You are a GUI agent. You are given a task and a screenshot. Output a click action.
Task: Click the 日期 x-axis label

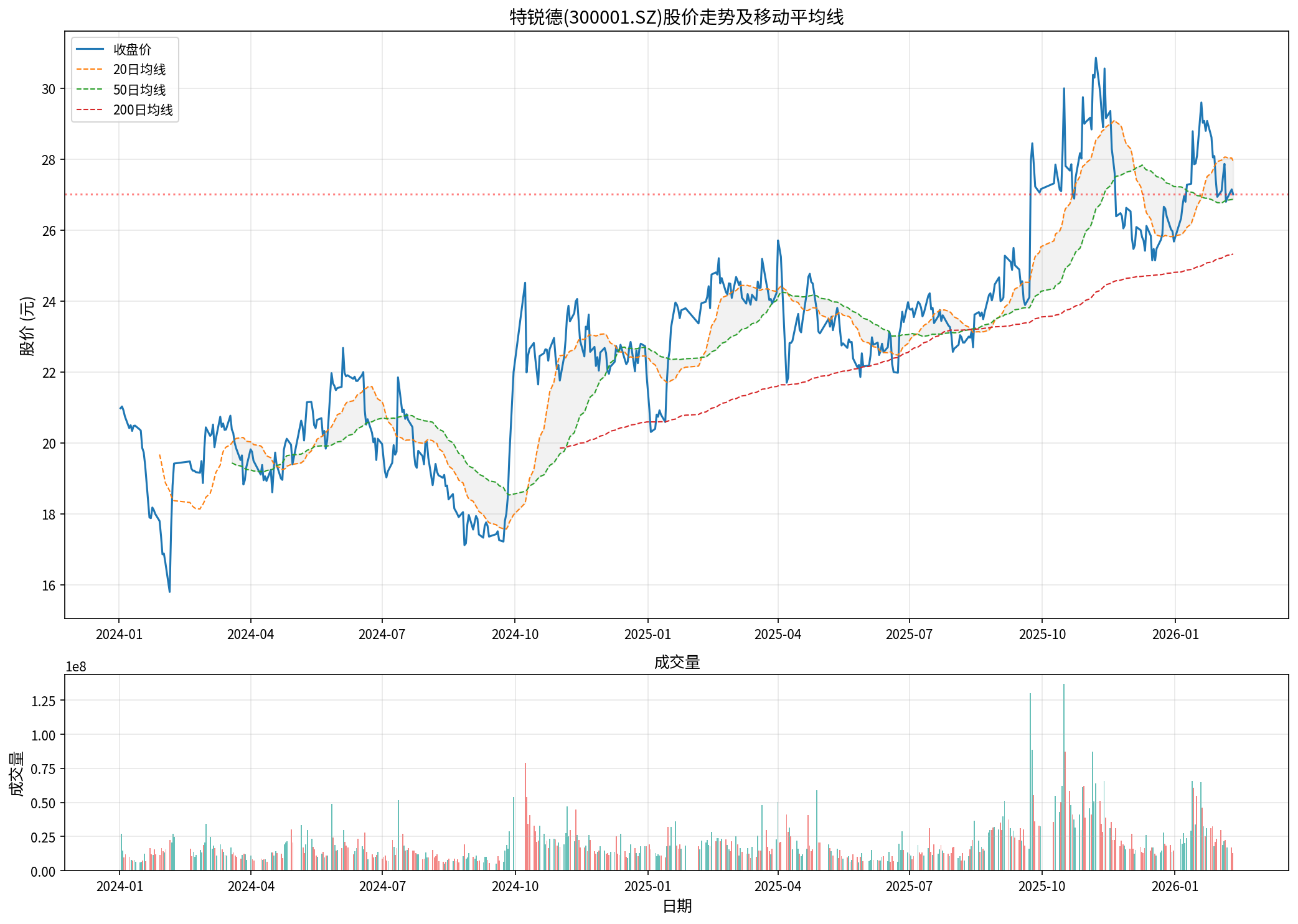point(676,906)
